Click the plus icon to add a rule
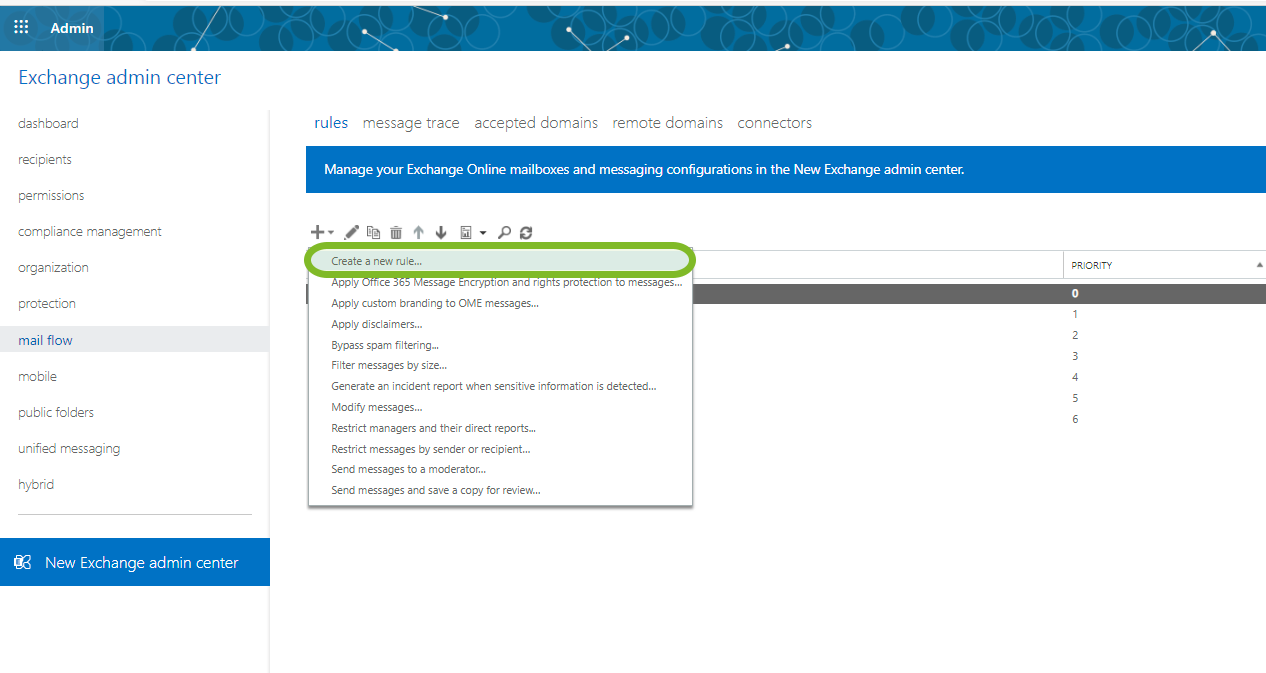This screenshot has height=673, width=1266. coord(317,232)
